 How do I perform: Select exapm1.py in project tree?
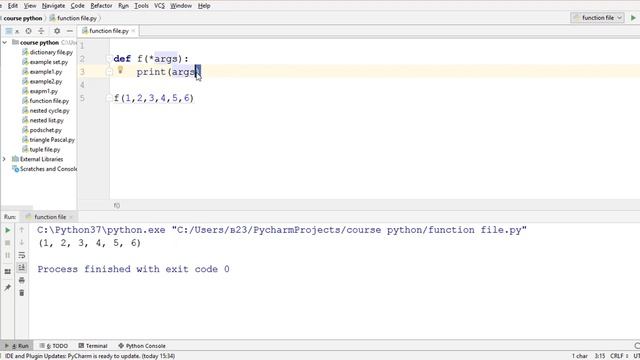pyautogui.click(x=40, y=91)
